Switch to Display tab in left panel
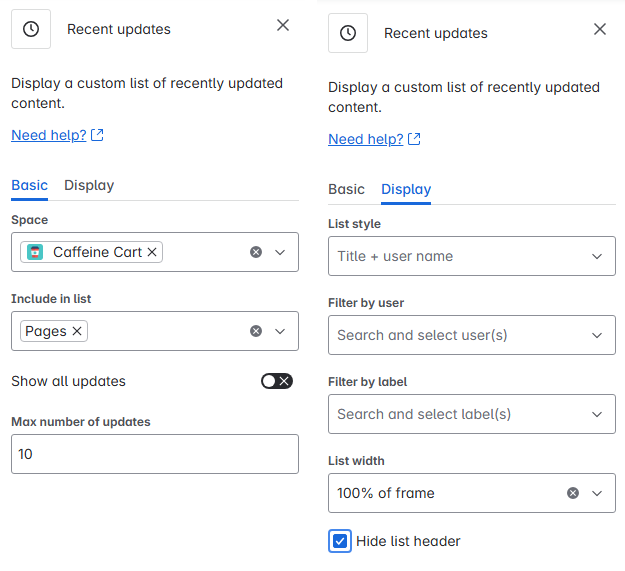 [89, 185]
